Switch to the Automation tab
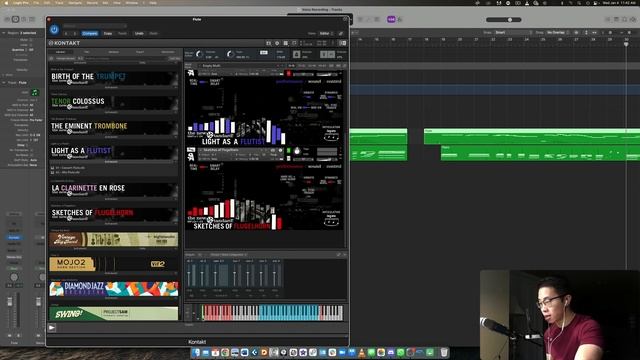The height and width of the screenshot is (360, 640). [x=168, y=52]
